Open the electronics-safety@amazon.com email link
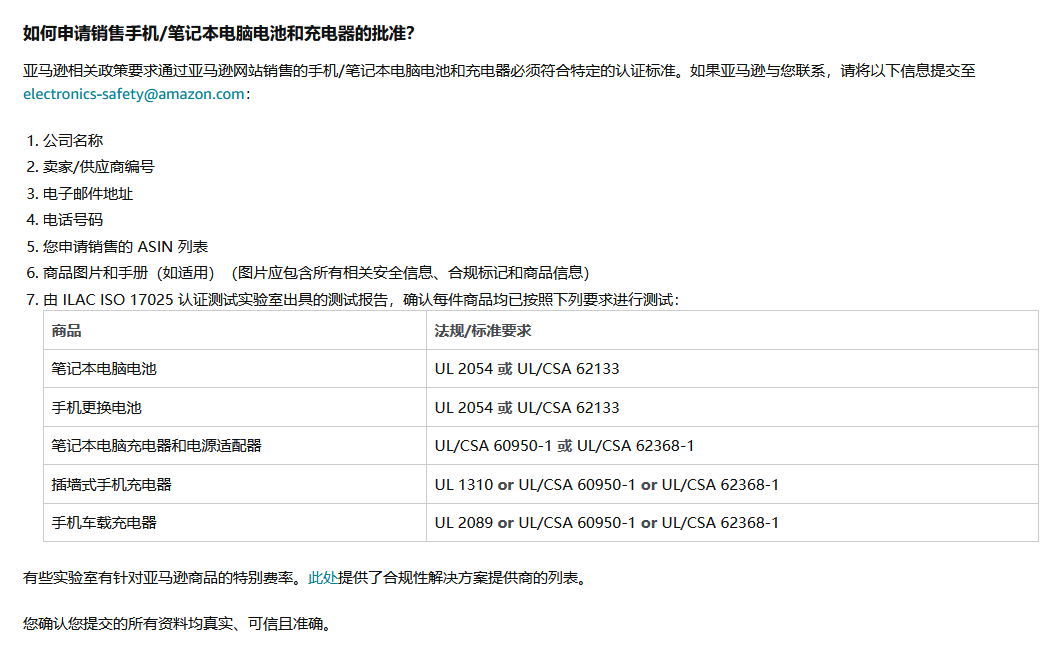The height and width of the screenshot is (645, 1054). pyautogui.click(x=134, y=94)
